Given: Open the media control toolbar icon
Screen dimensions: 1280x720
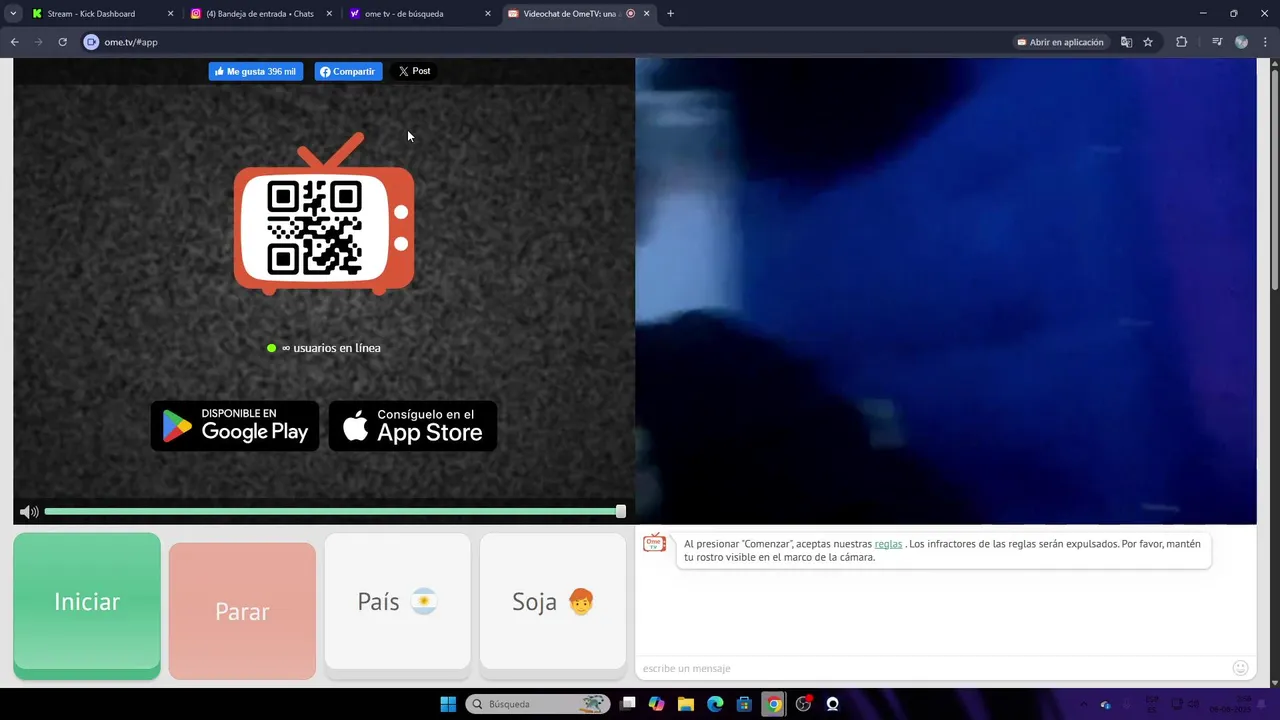Looking at the screenshot, I should [1217, 42].
